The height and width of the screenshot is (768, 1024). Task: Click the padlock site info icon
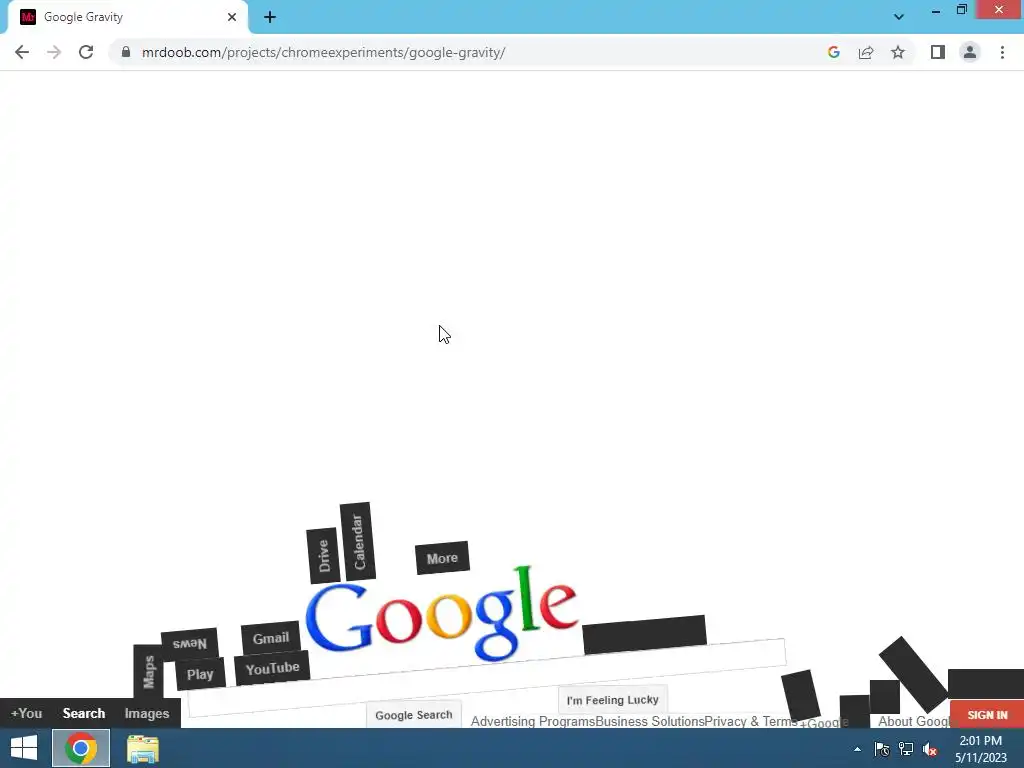(x=126, y=52)
